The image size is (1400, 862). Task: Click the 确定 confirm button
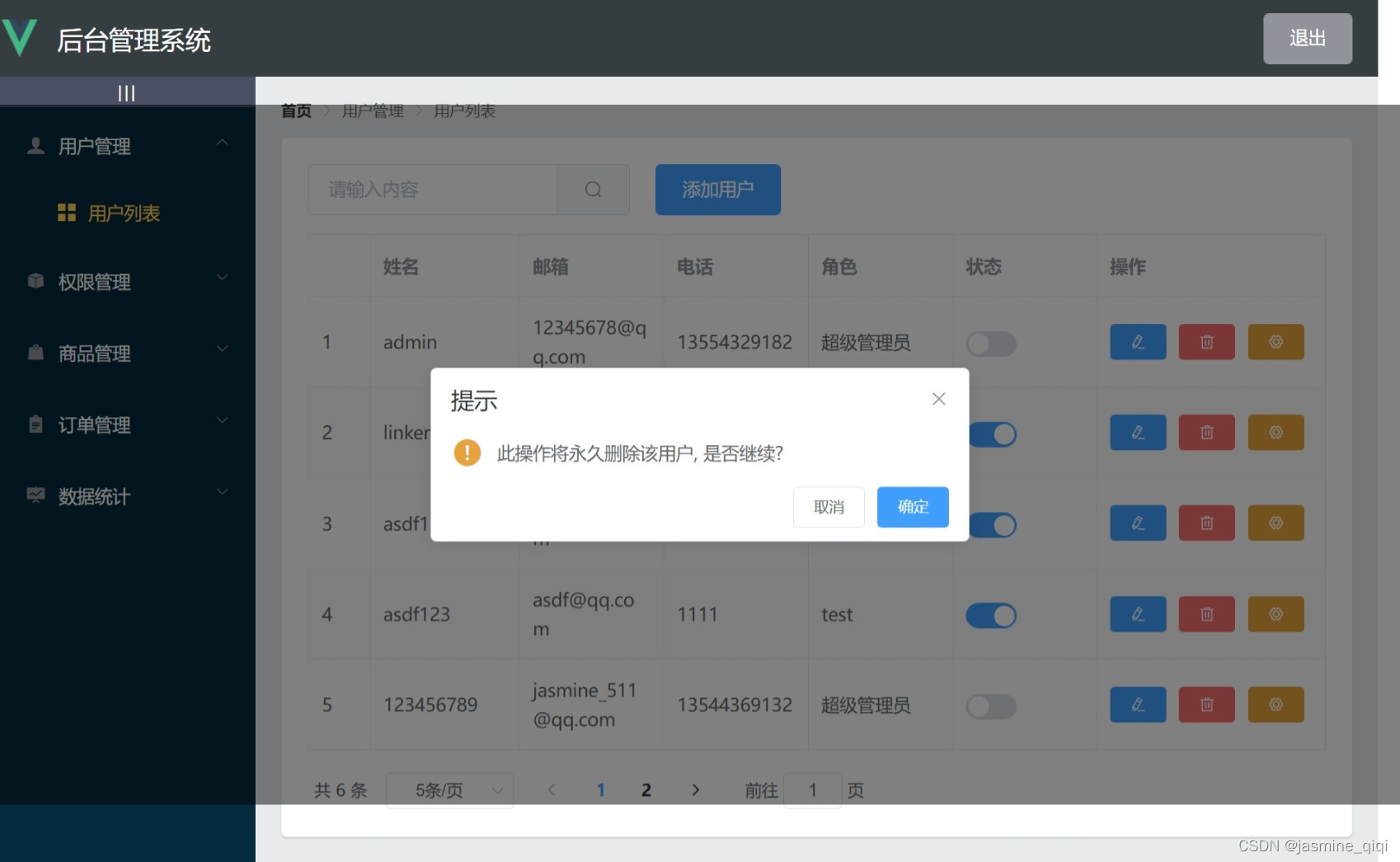pyautogui.click(x=913, y=507)
